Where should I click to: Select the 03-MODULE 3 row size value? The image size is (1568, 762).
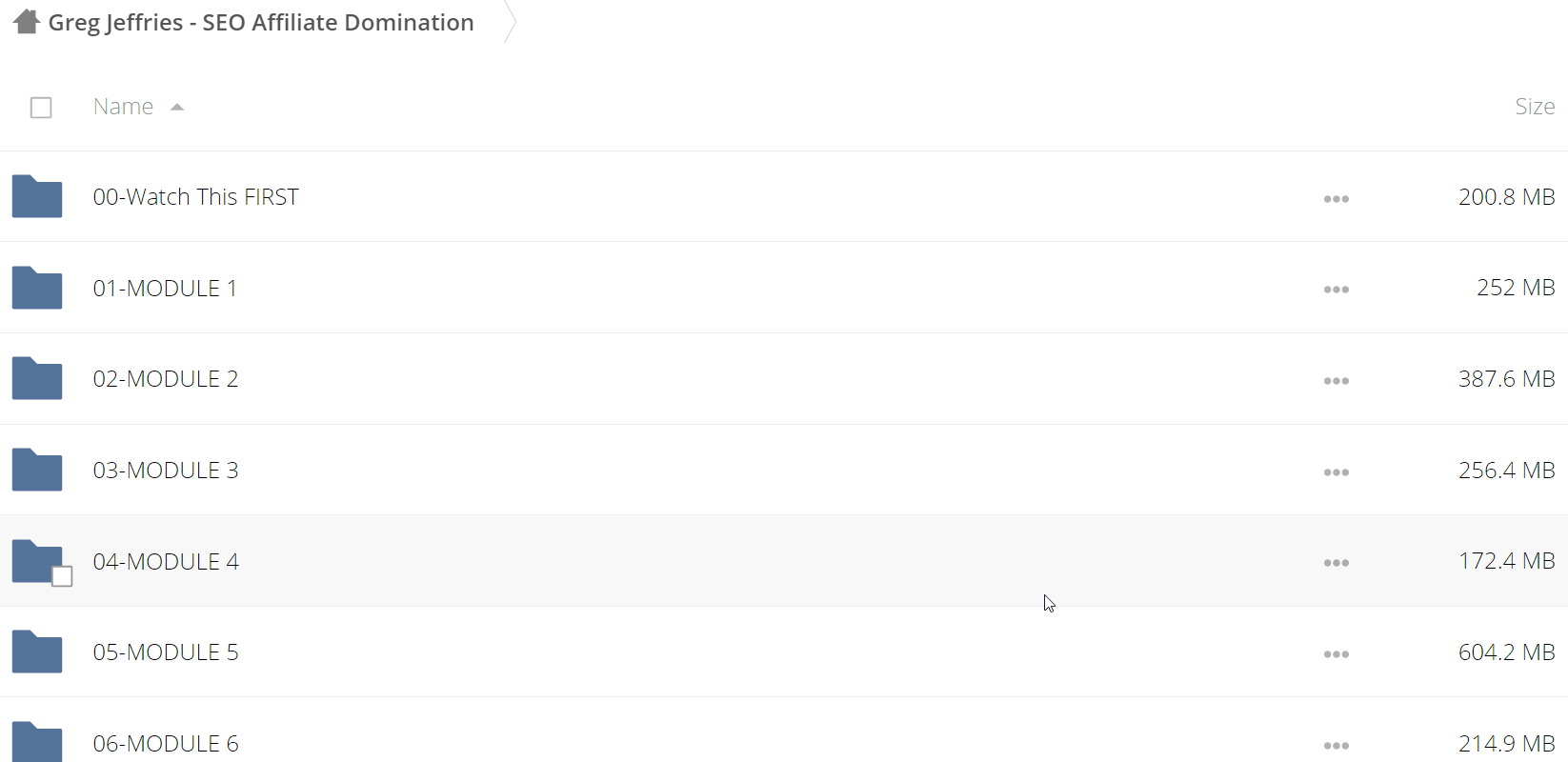(x=1506, y=470)
